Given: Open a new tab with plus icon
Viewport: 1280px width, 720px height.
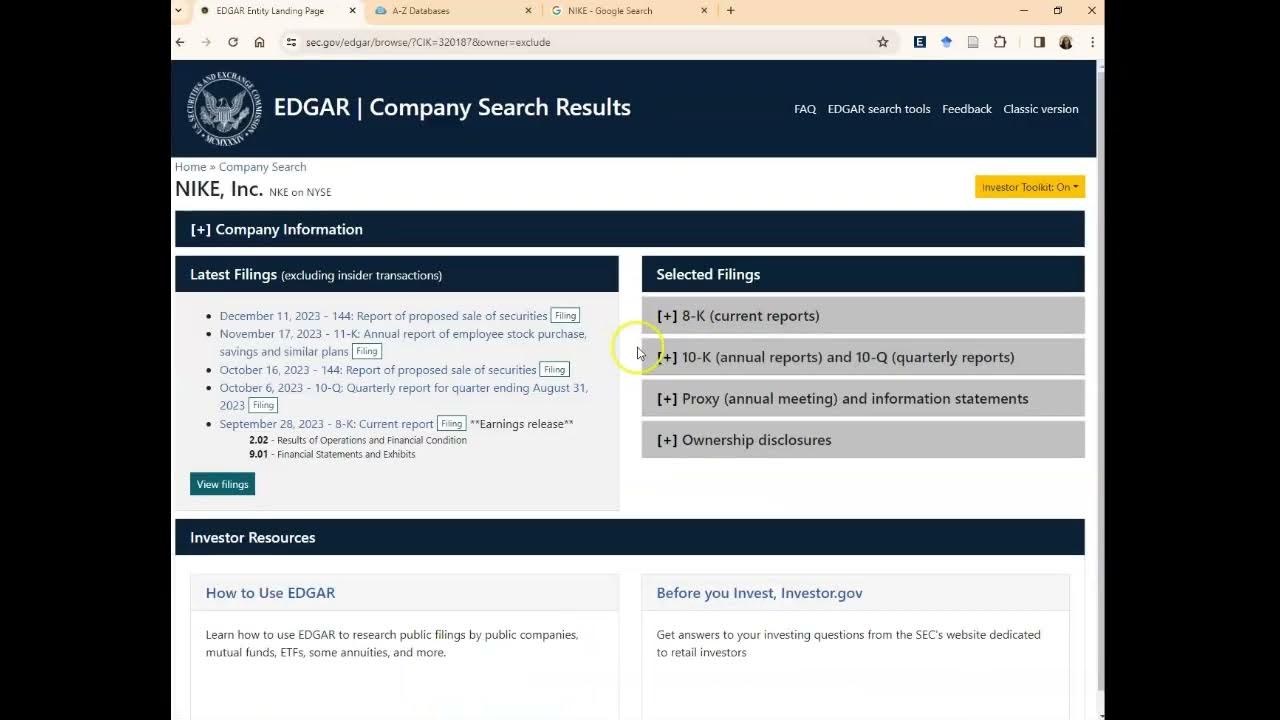Looking at the screenshot, I should (730, 11).
